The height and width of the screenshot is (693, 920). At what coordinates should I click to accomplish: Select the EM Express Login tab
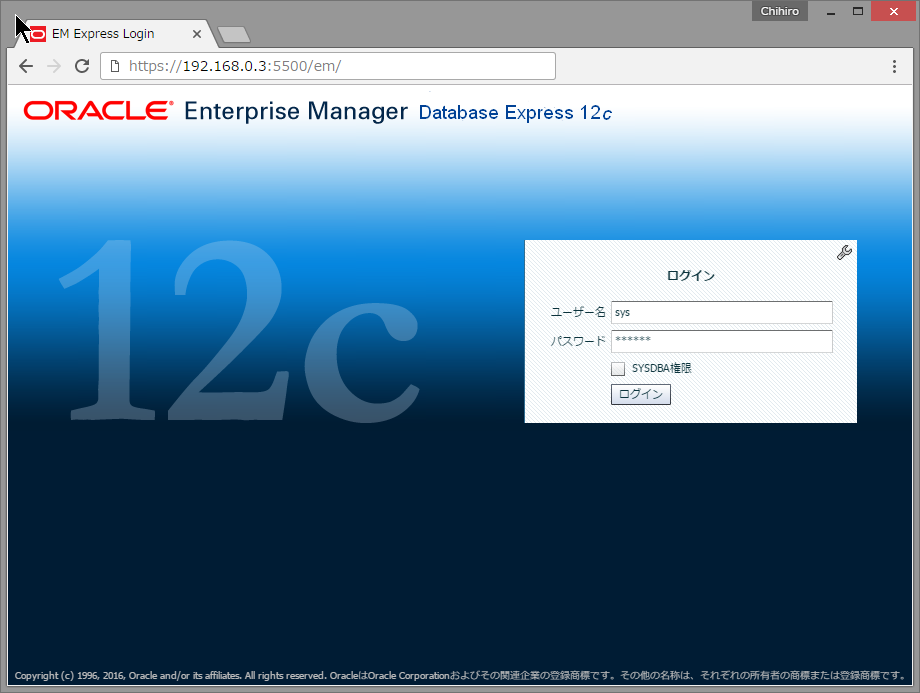coord(113,33)
